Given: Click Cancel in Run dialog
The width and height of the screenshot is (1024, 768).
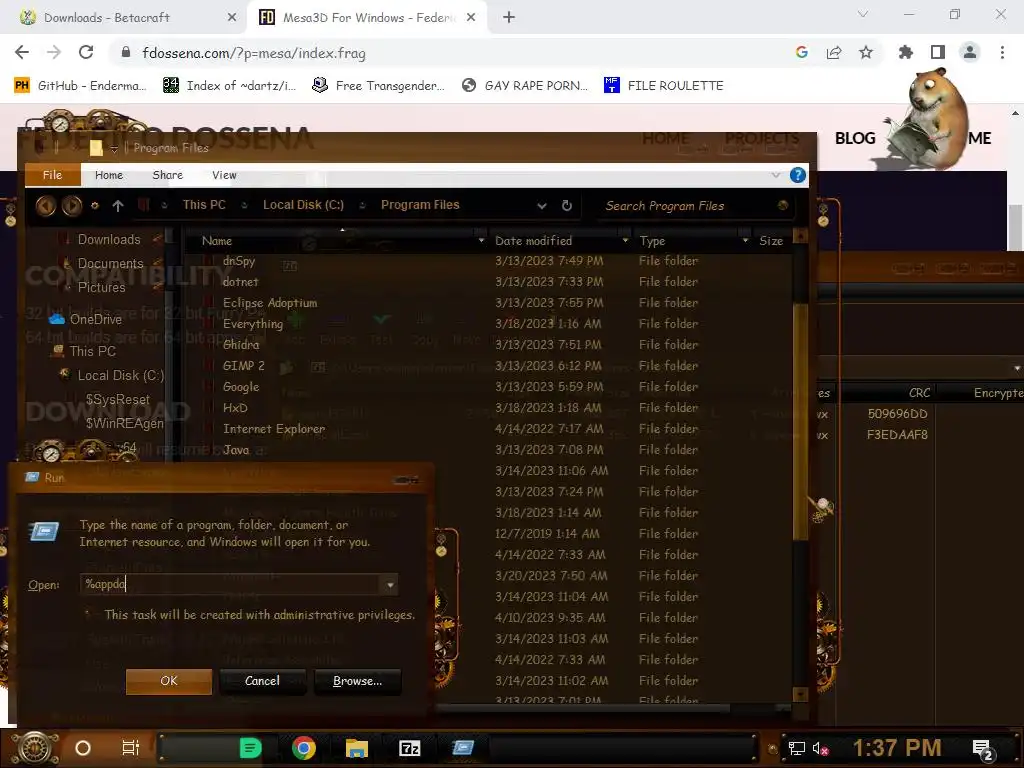Looking at the screenshot, I should click(x=262, y=680).
